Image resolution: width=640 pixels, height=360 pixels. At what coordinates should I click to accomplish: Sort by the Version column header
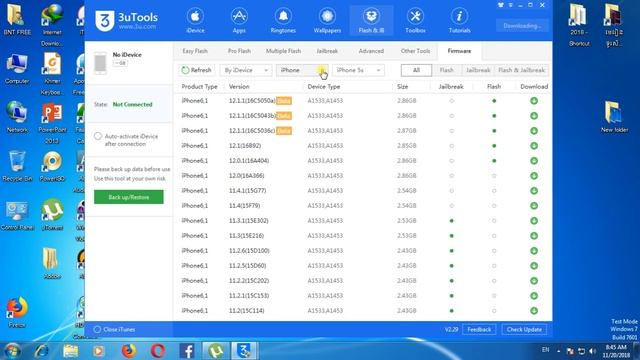coord(239,87)
